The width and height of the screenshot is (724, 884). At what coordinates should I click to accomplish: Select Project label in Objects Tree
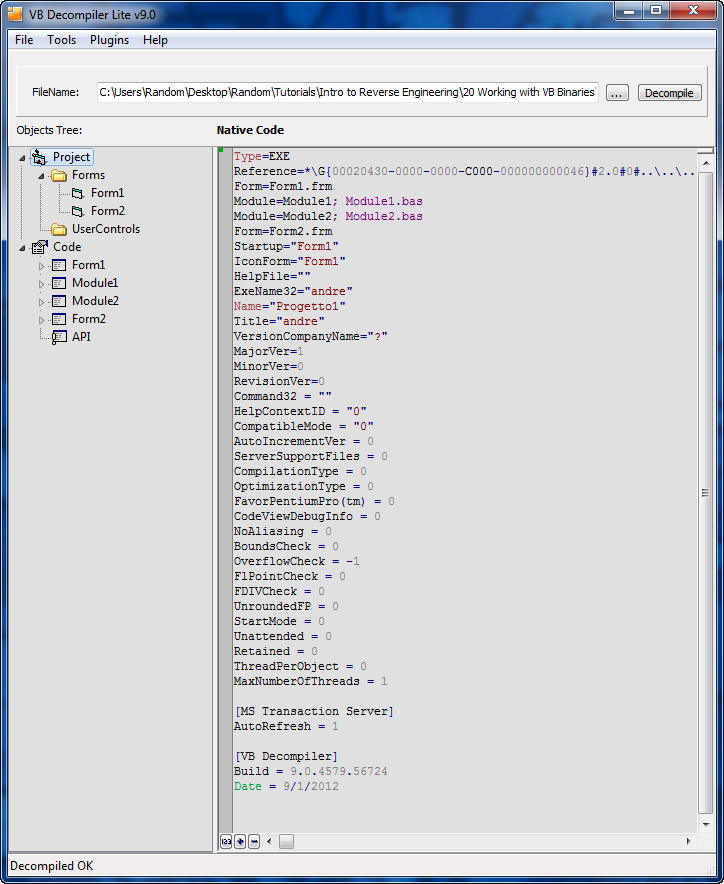pyautogui.click(x=71, y=157)
